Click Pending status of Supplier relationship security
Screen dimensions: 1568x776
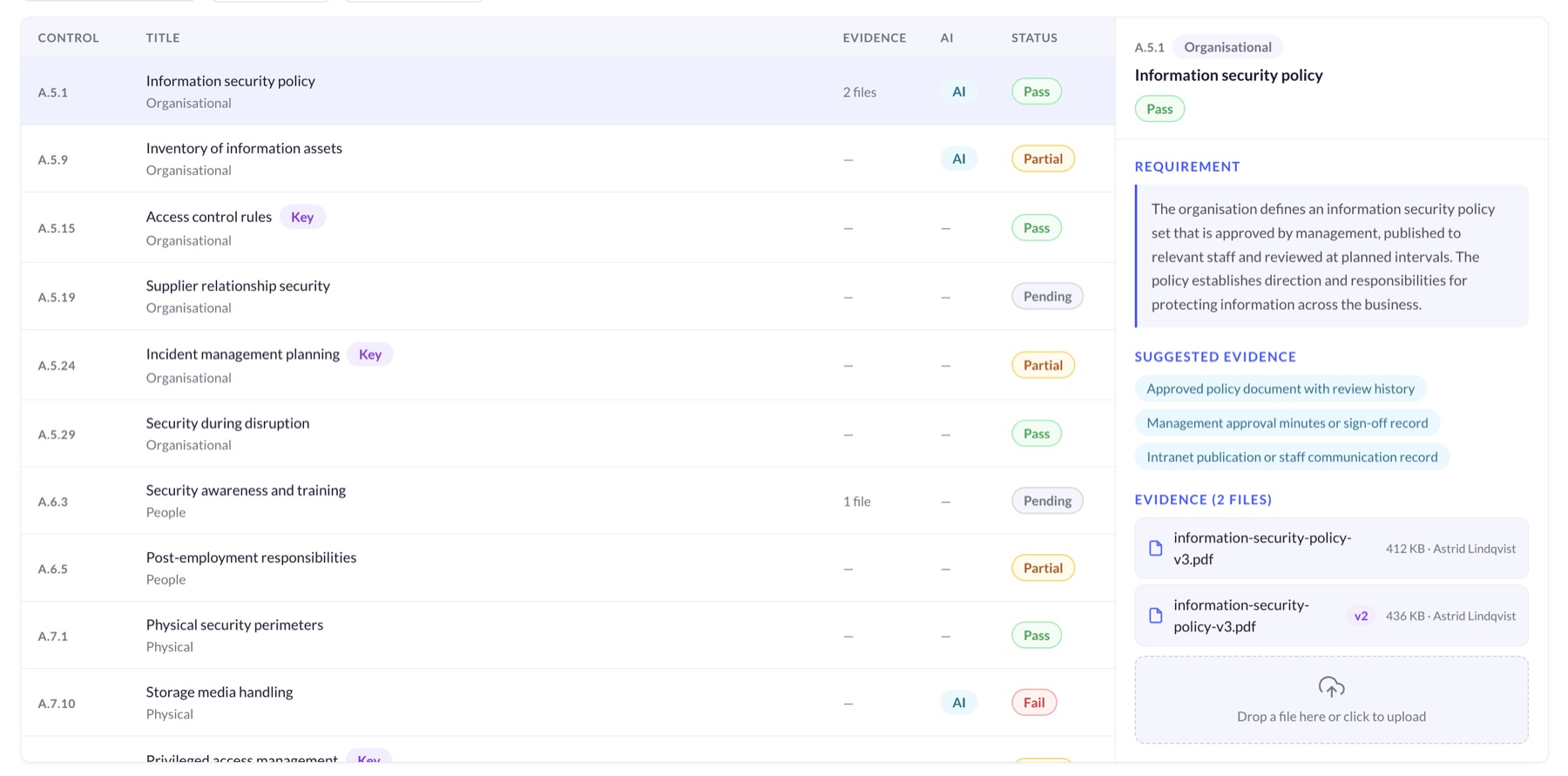[1047, 296]
